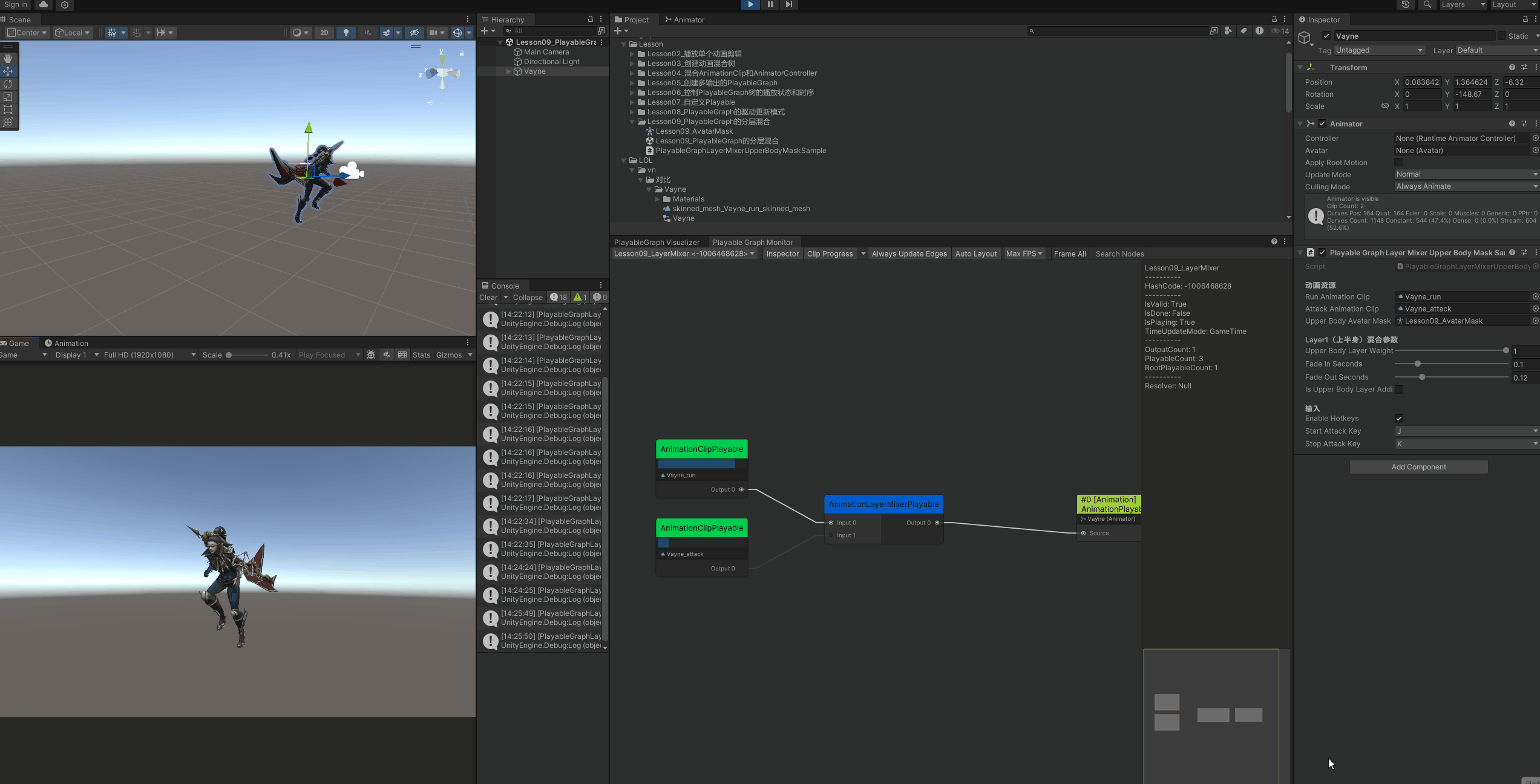Select the AnimationLayerMixerPlayable node
Image resolution: width=1540 pixels, height=784 pixels.
(x=883, y=505)
